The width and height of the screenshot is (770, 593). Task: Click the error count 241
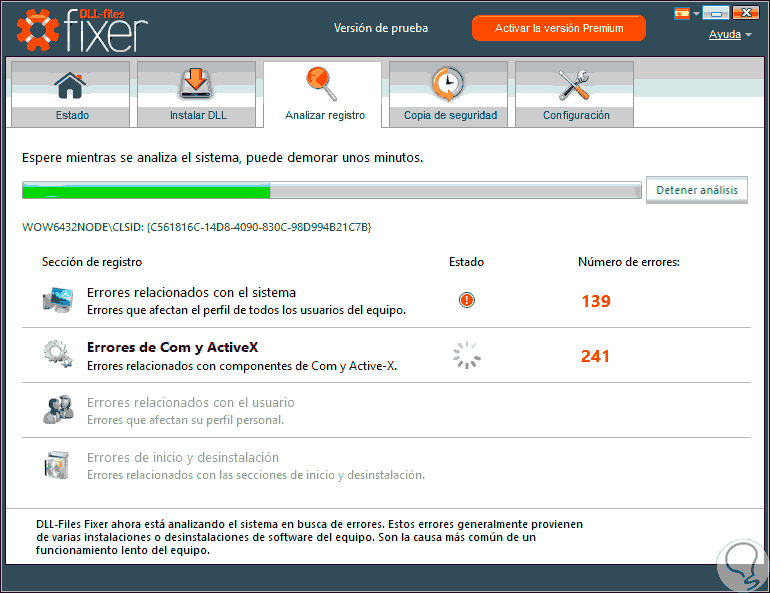pyautogui.click(x=595, y=356)
